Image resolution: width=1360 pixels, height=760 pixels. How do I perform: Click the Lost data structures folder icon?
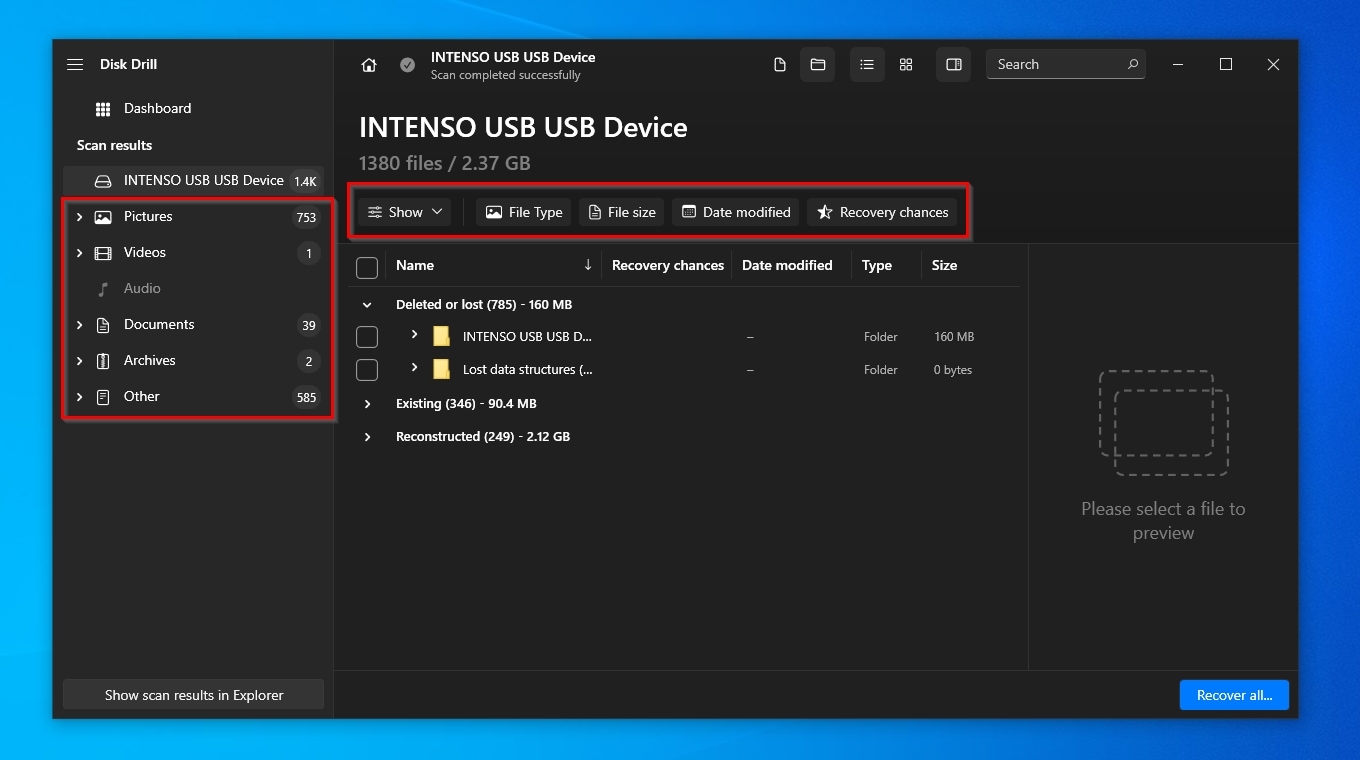coord(441,370)
